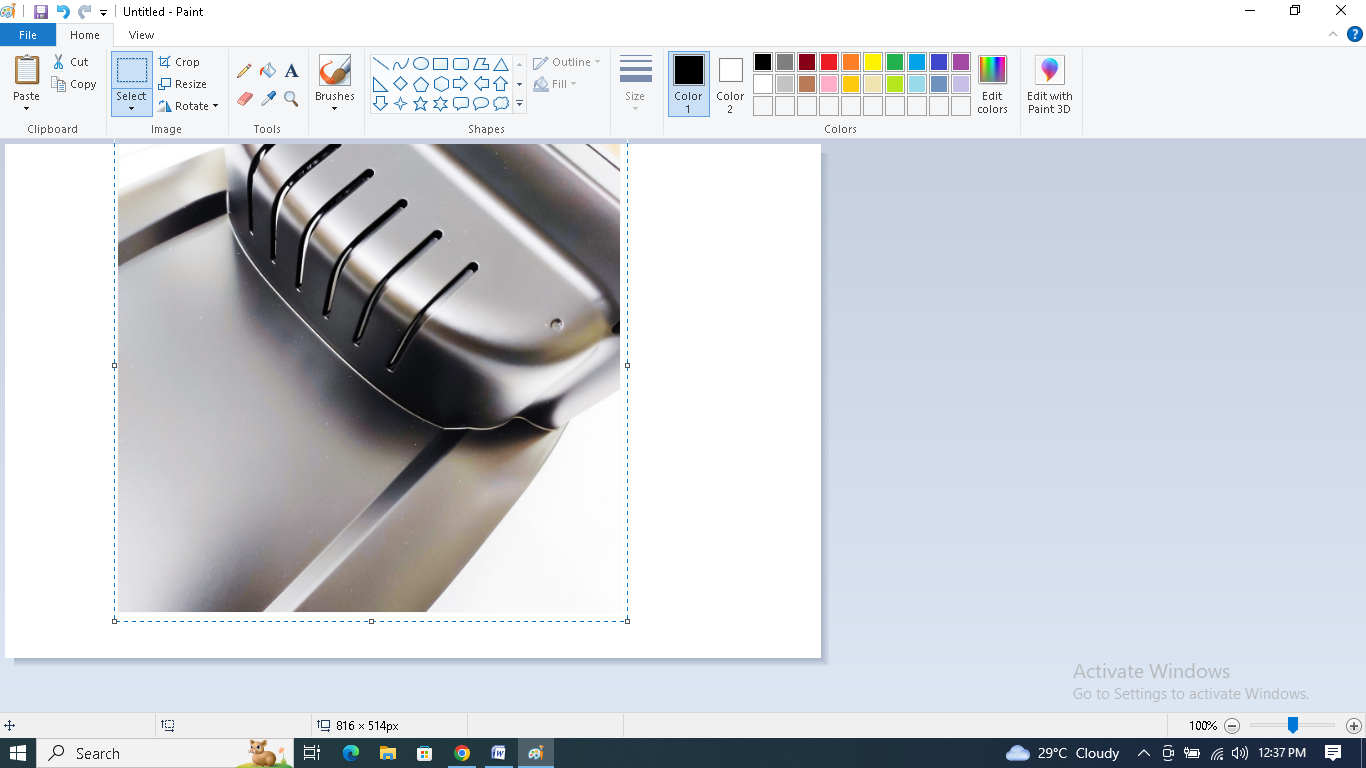The width and height of the screenshot is (1366, 768).
Task: Collapse the ribbon with chevron
Action: point(1332,34)
